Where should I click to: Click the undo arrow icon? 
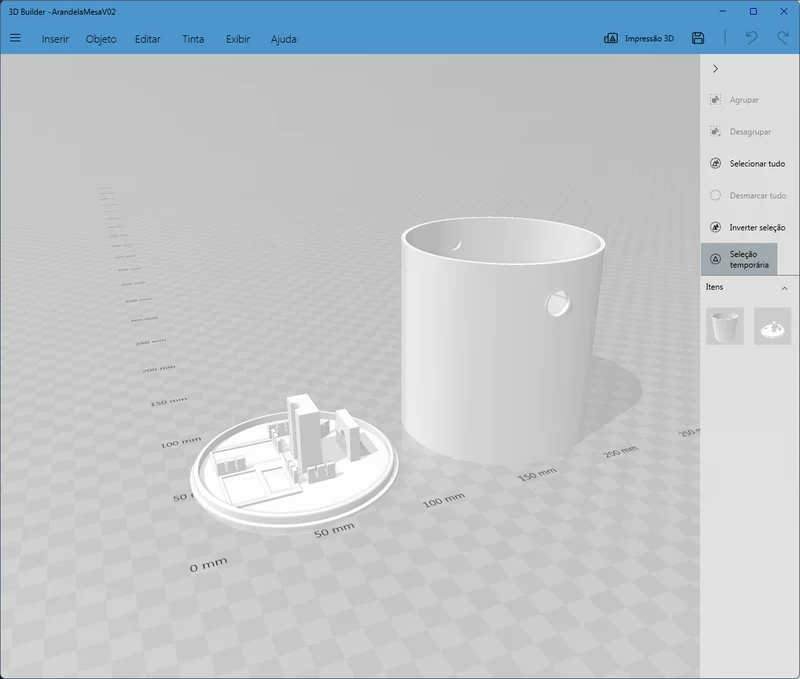click(751, 38)
